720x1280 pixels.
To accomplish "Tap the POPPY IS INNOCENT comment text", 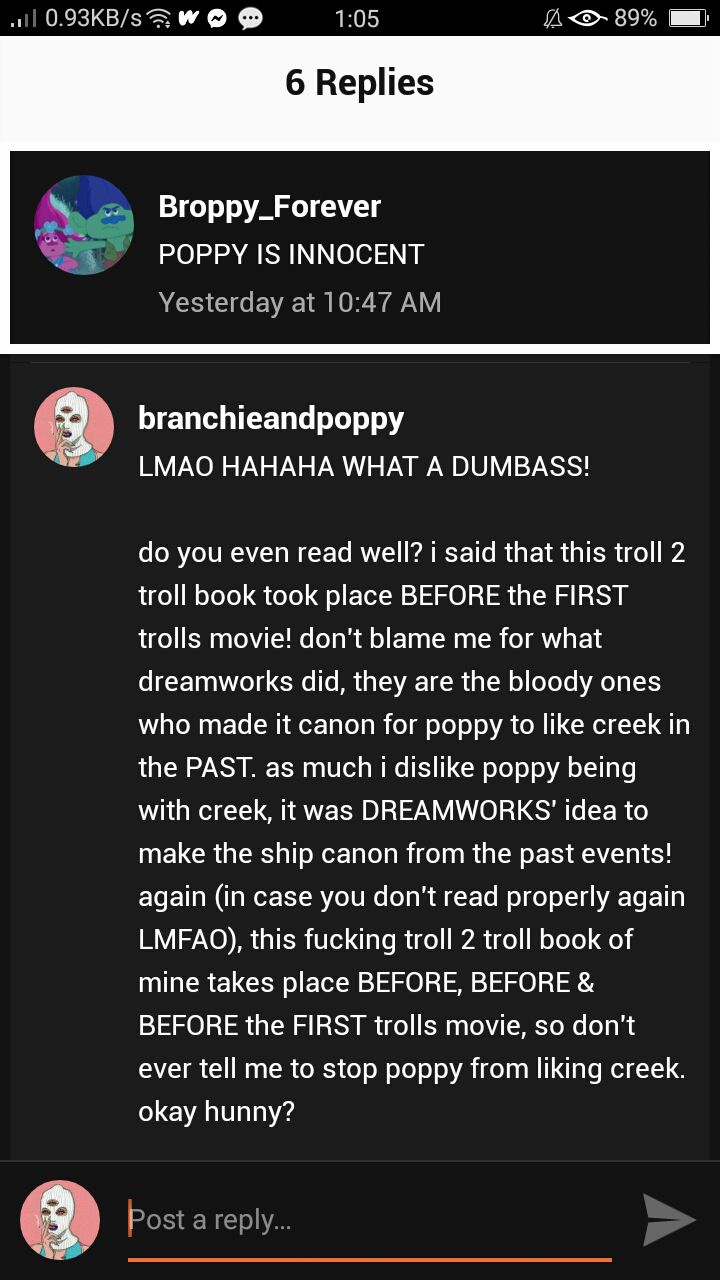I will [x=291, y=254].
